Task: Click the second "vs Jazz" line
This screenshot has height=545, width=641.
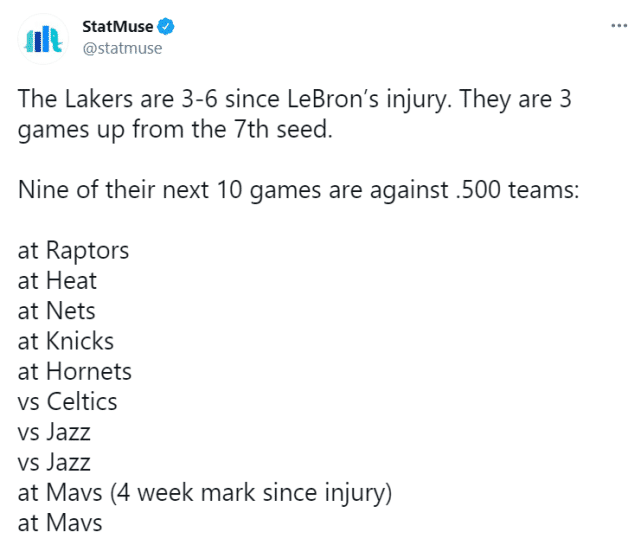Action: [54, 462]
